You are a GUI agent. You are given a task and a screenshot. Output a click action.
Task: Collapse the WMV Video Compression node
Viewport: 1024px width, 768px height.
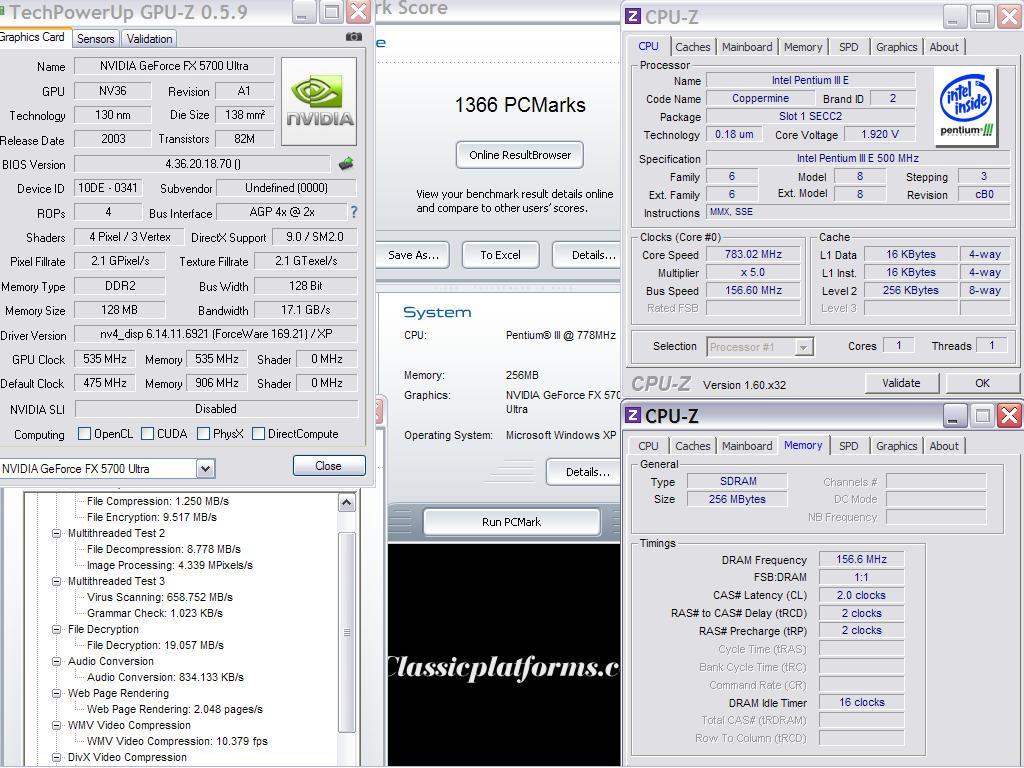57,725
